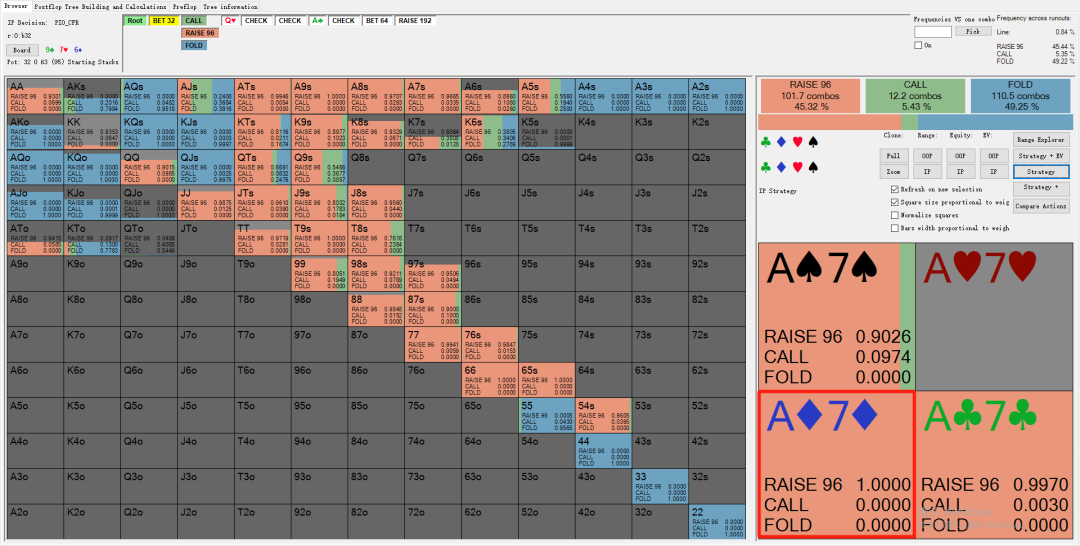
Task: Show the IP Range
Action: tap(927, 171)
